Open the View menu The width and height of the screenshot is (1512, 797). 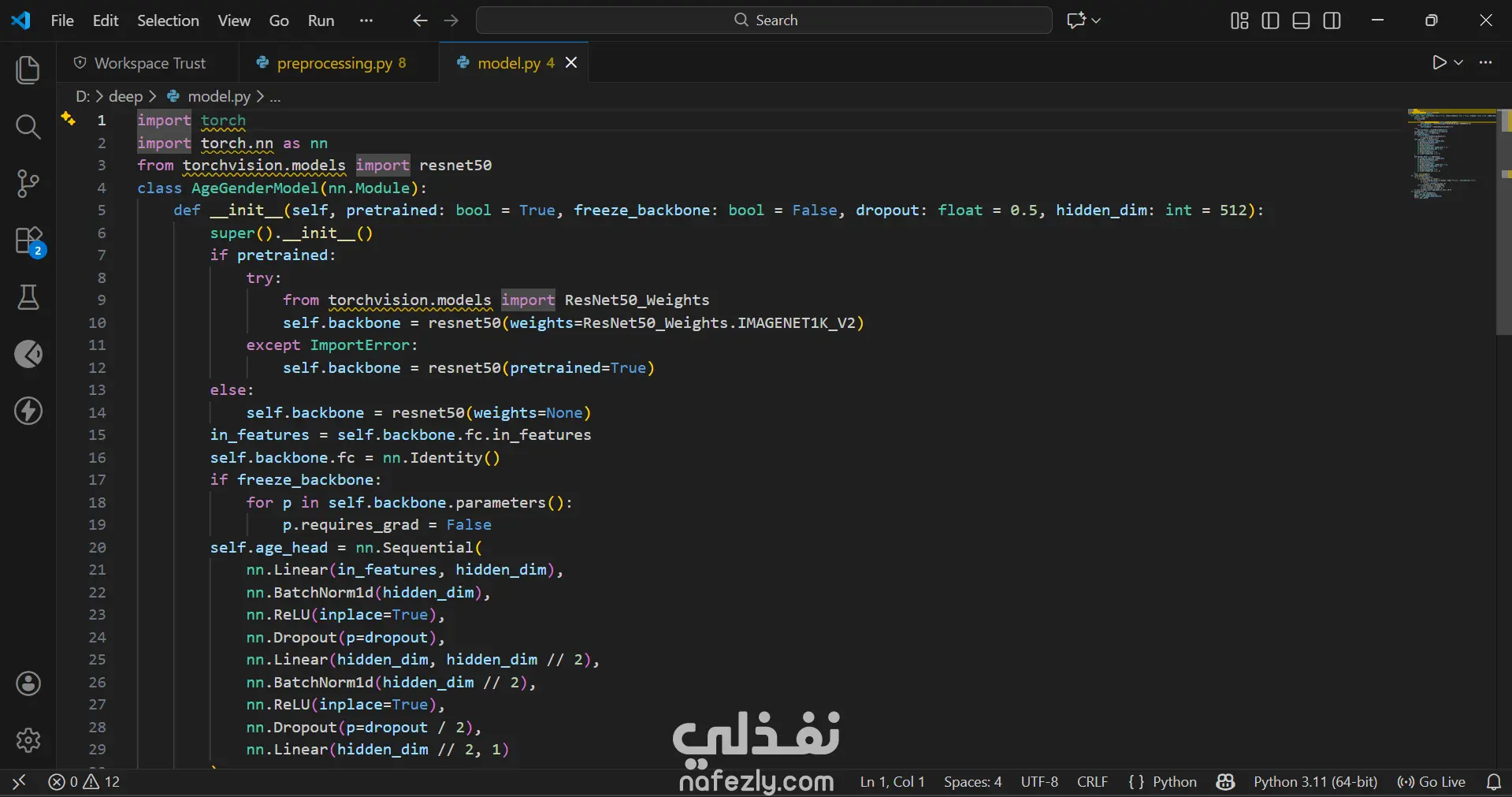234,20
